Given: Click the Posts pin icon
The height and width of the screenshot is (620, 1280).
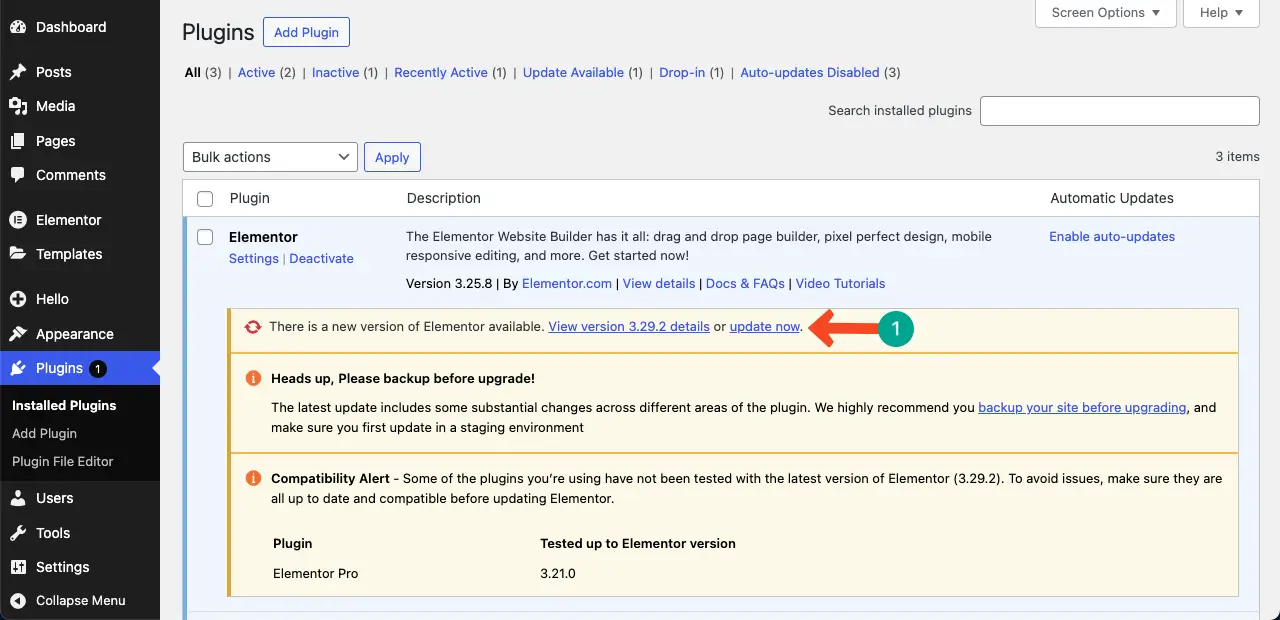Looking at the screenshot, I should pyautogui.click(x=18, y=72).
